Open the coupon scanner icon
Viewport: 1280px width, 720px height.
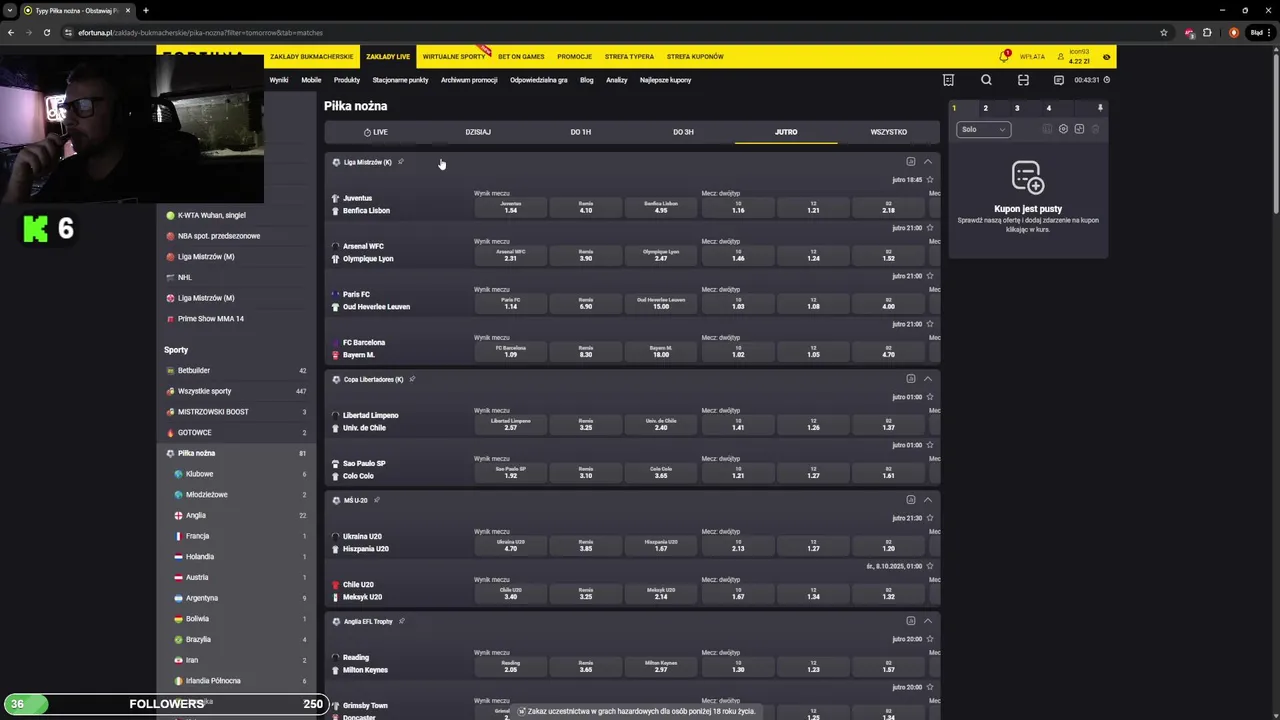[x=1023, y=80]
